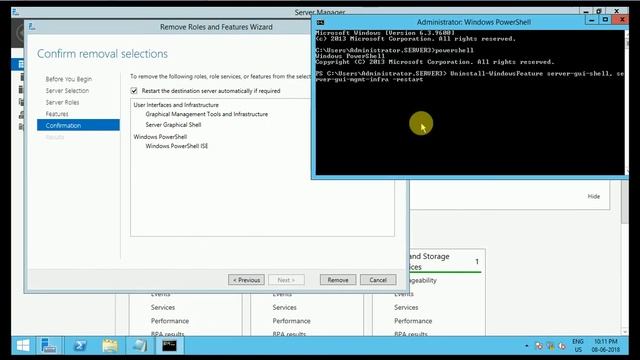Open Performance in the third server tile
Viewport: 640px width, 360px height.
[413, 321]
